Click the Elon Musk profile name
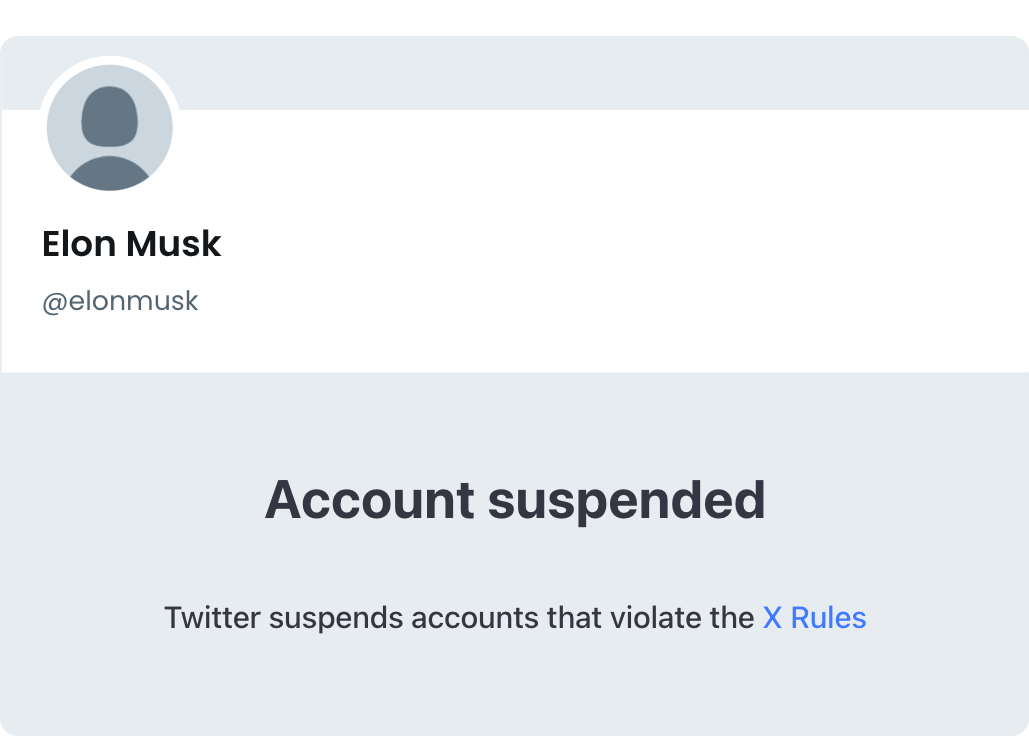 click(x=131, y=243)
